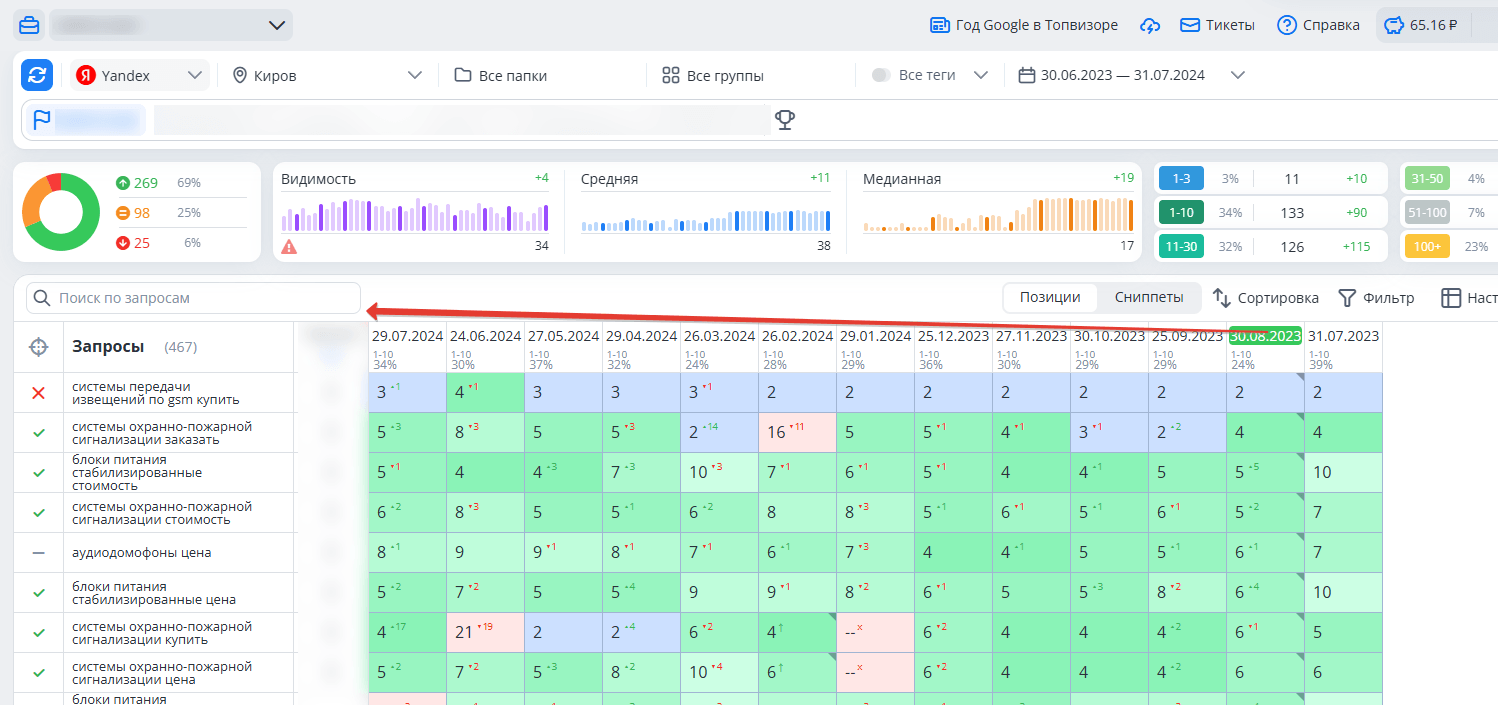Select the 25.12.2023 date column header
Image resolution: width=1498 pixels, height=705 pixels.
(x=953, y=336)
